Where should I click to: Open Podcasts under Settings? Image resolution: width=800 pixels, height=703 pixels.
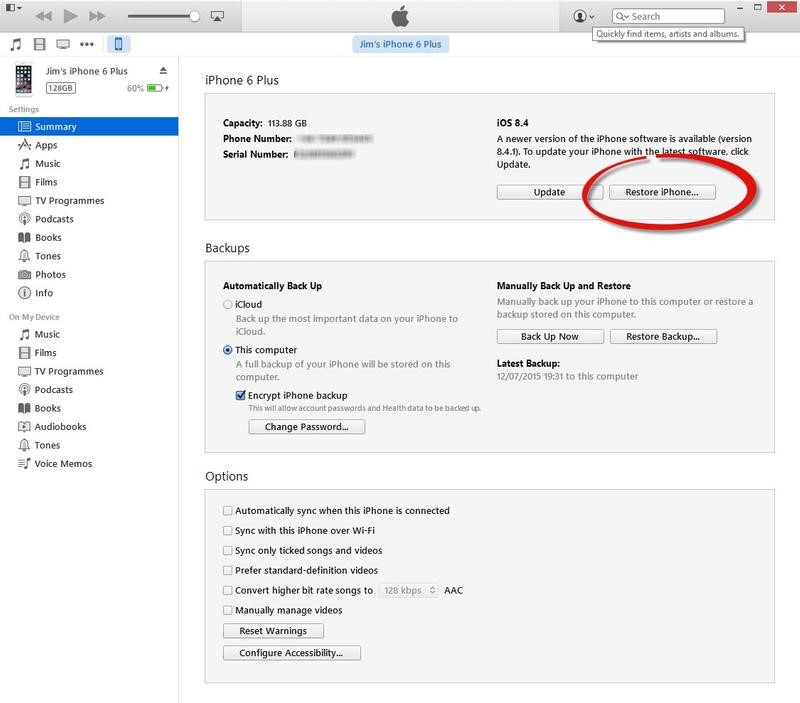point(89,219)
